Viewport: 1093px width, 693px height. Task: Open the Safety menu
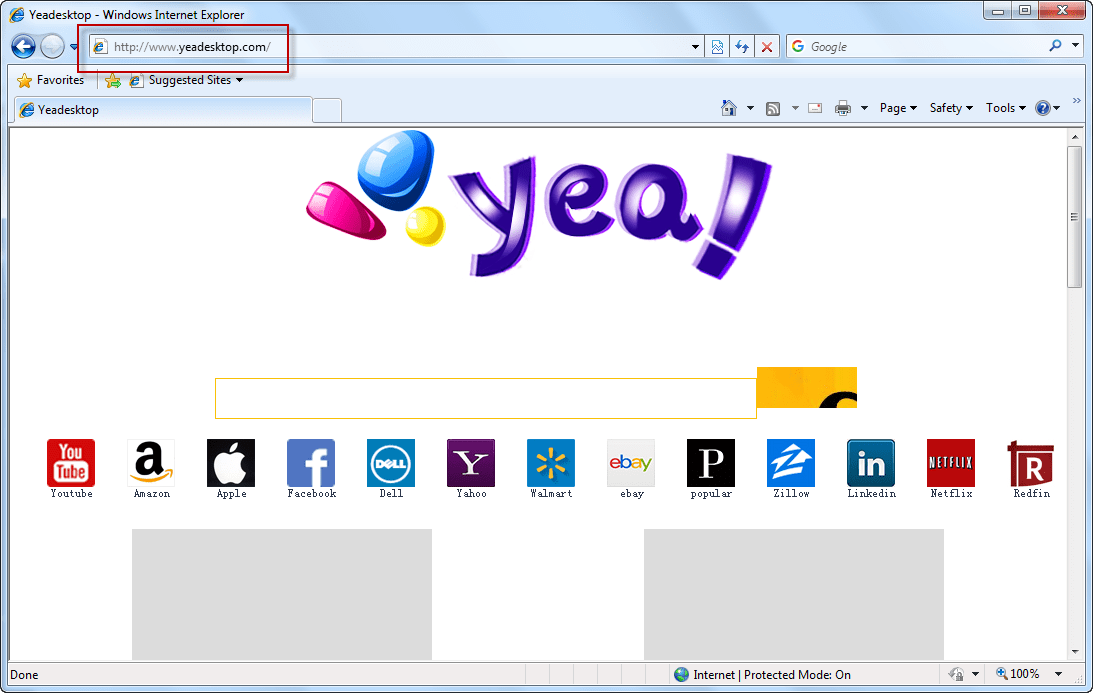click(x=951, y=108)
